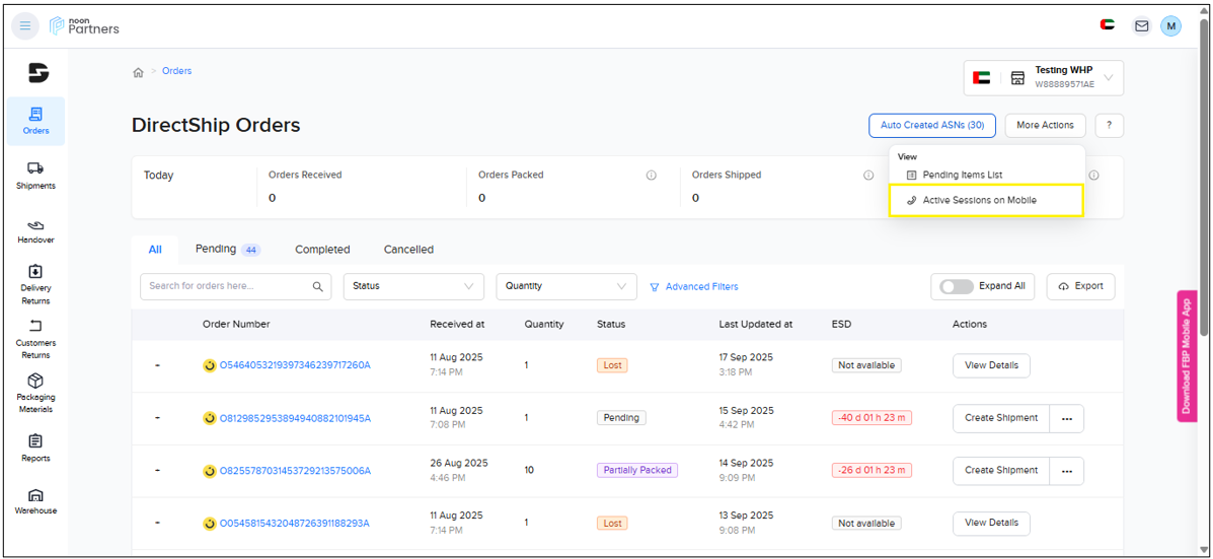Go to Handover in sidebar
This screenshot has height=559, width=1213.
point(36,231)
